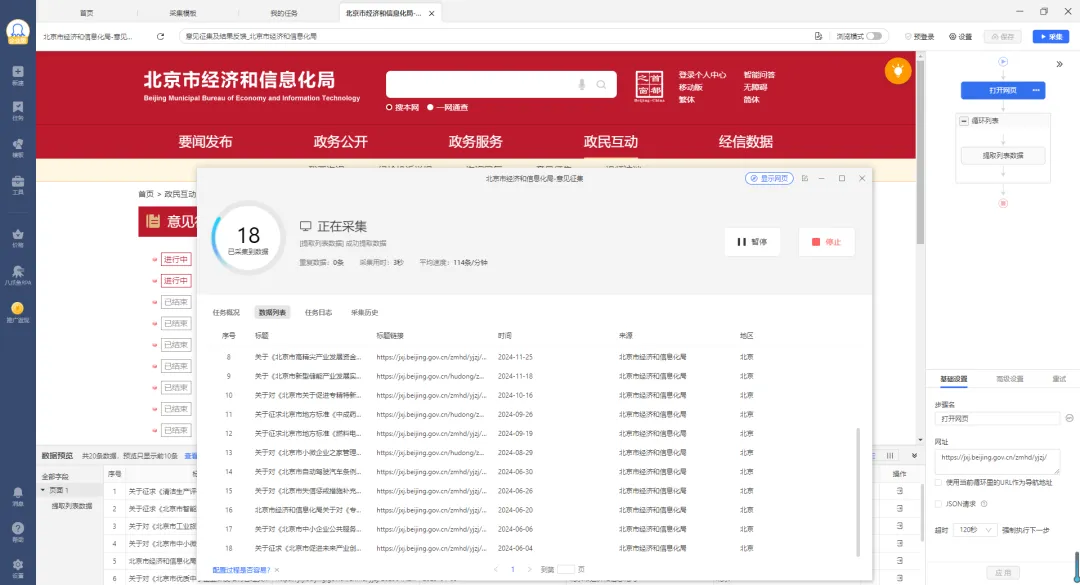Click the 配置过程是否容易 link
Image resolution: width=1080 pixels, height=585 pixels.
pos(241,571)
